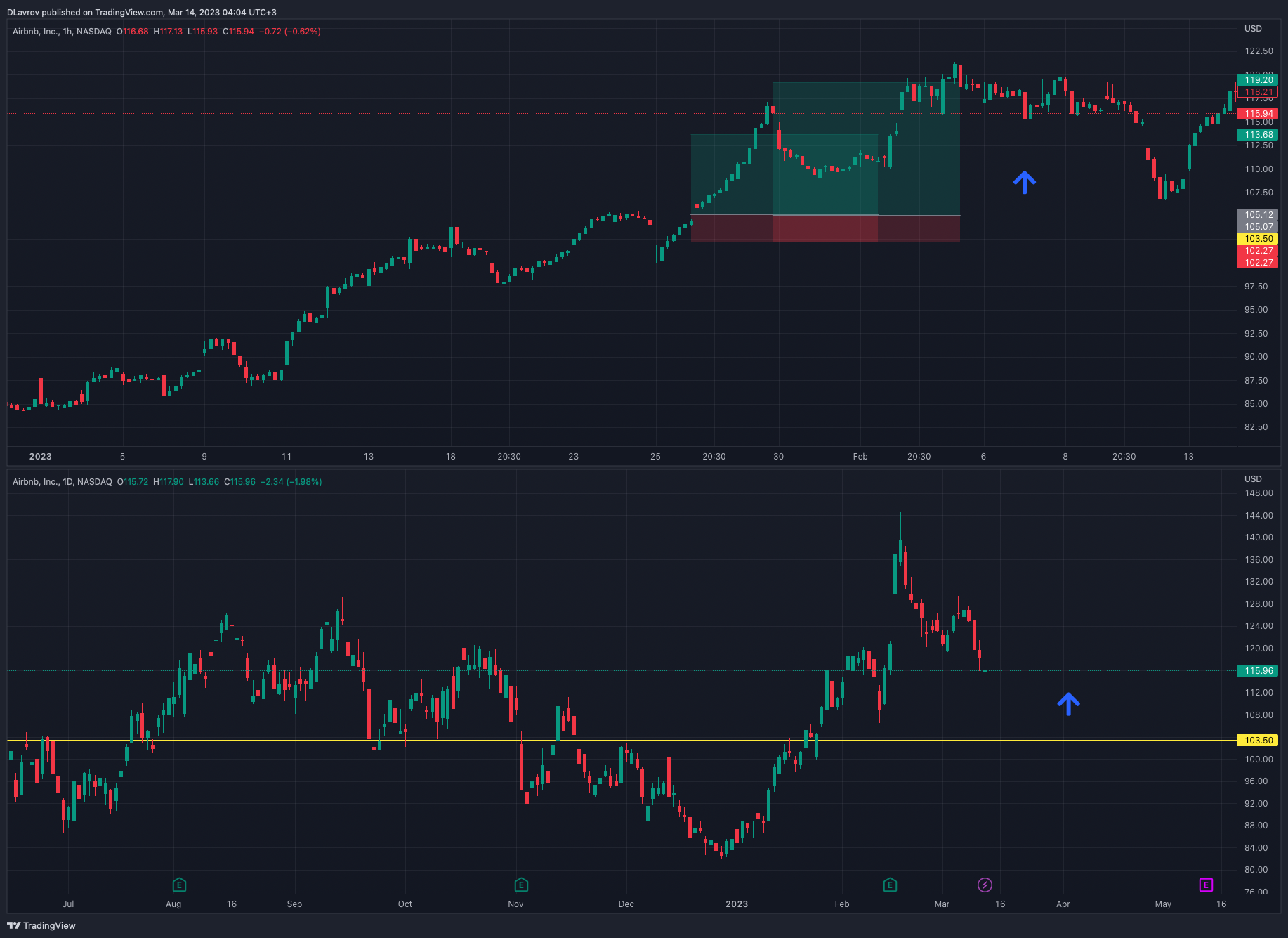
Task: Click Jul on the daily time axis
Action: [x=68, y=904]
